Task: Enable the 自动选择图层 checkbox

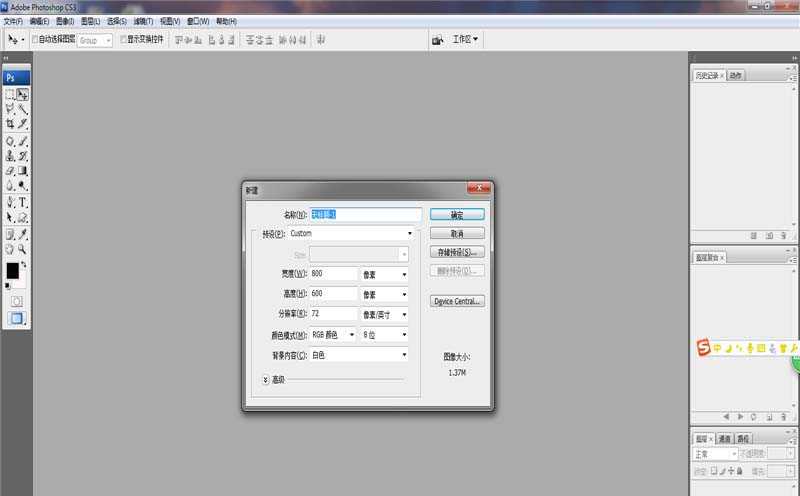Action: (x=35, y=40)
